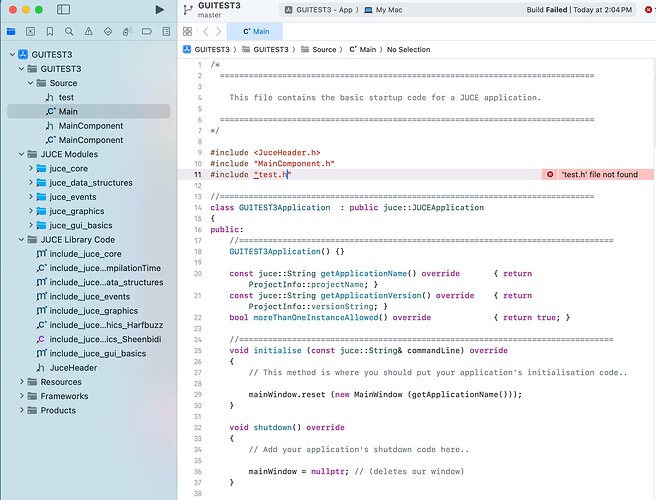Screen dimensions: 656x500
Task: Run the project with the play button
Action: point(159,10)
